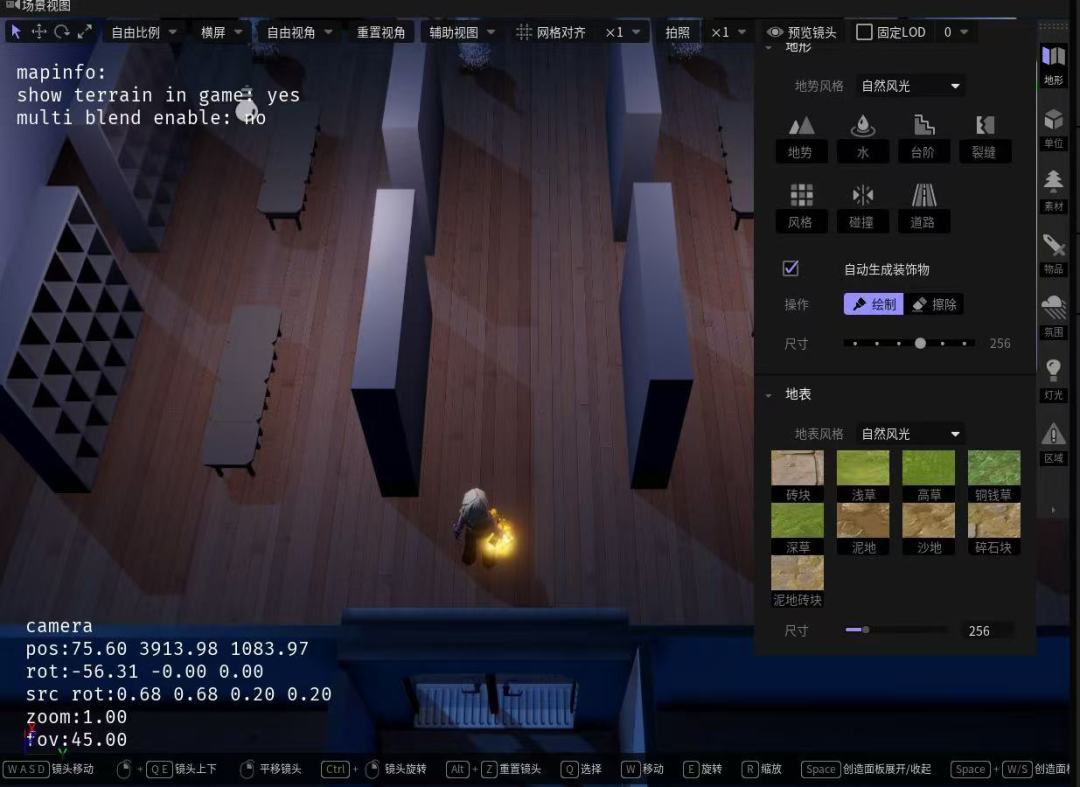Select the 水 water tool
The height and width of the screenshot is (787, 1080).
862,137
